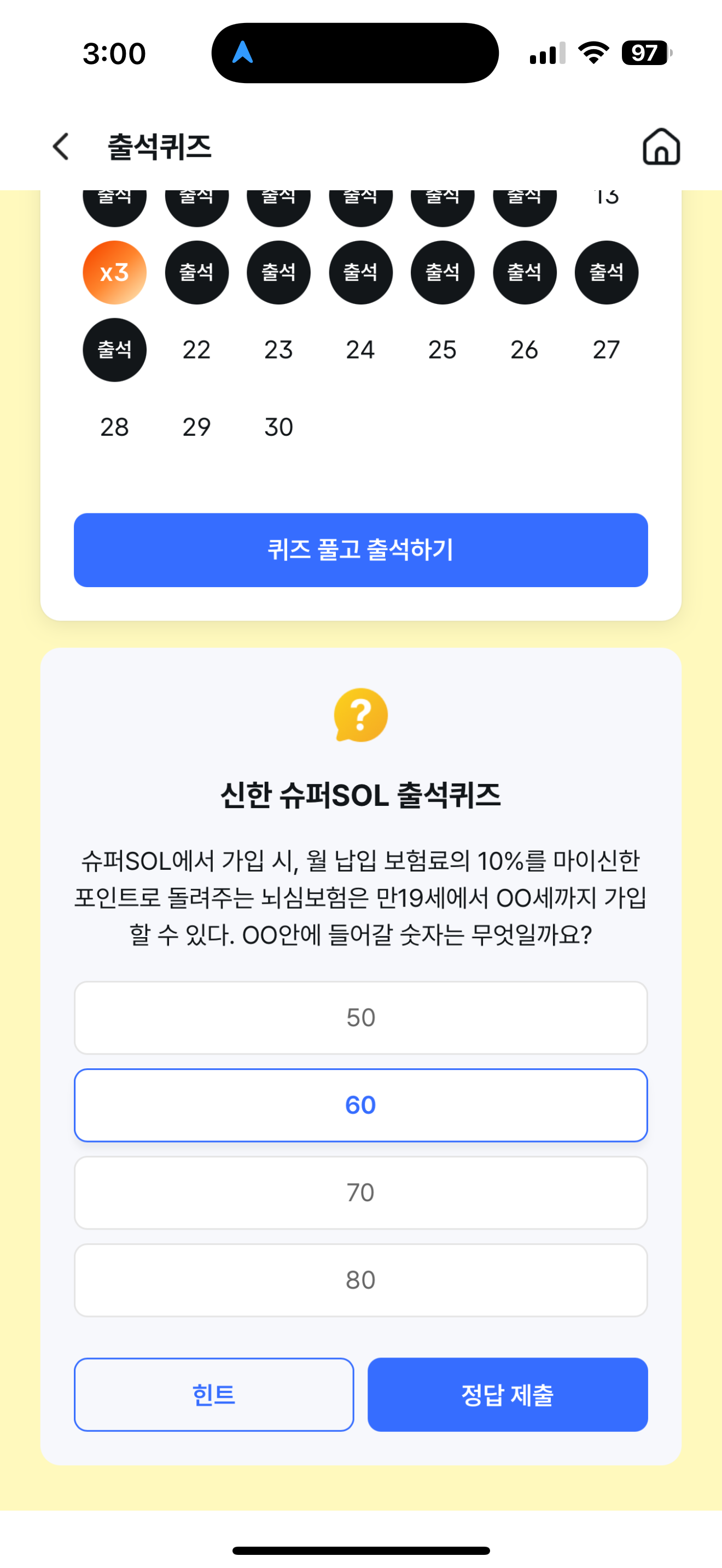Tap the blue location arrow in status bar
Image resolution: width=722 pixels, height=1568 pixels.
click(x=242, y=52)
